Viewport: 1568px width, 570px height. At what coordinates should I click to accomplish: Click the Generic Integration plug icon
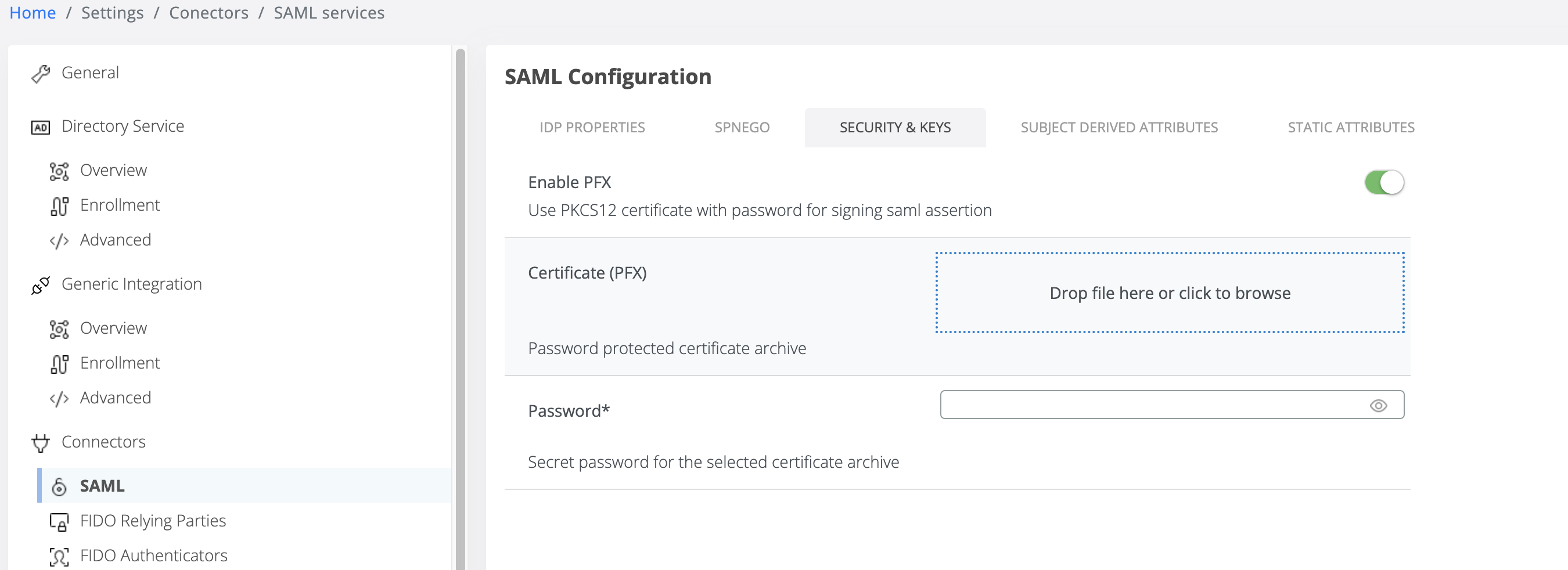tap(41, 284)
